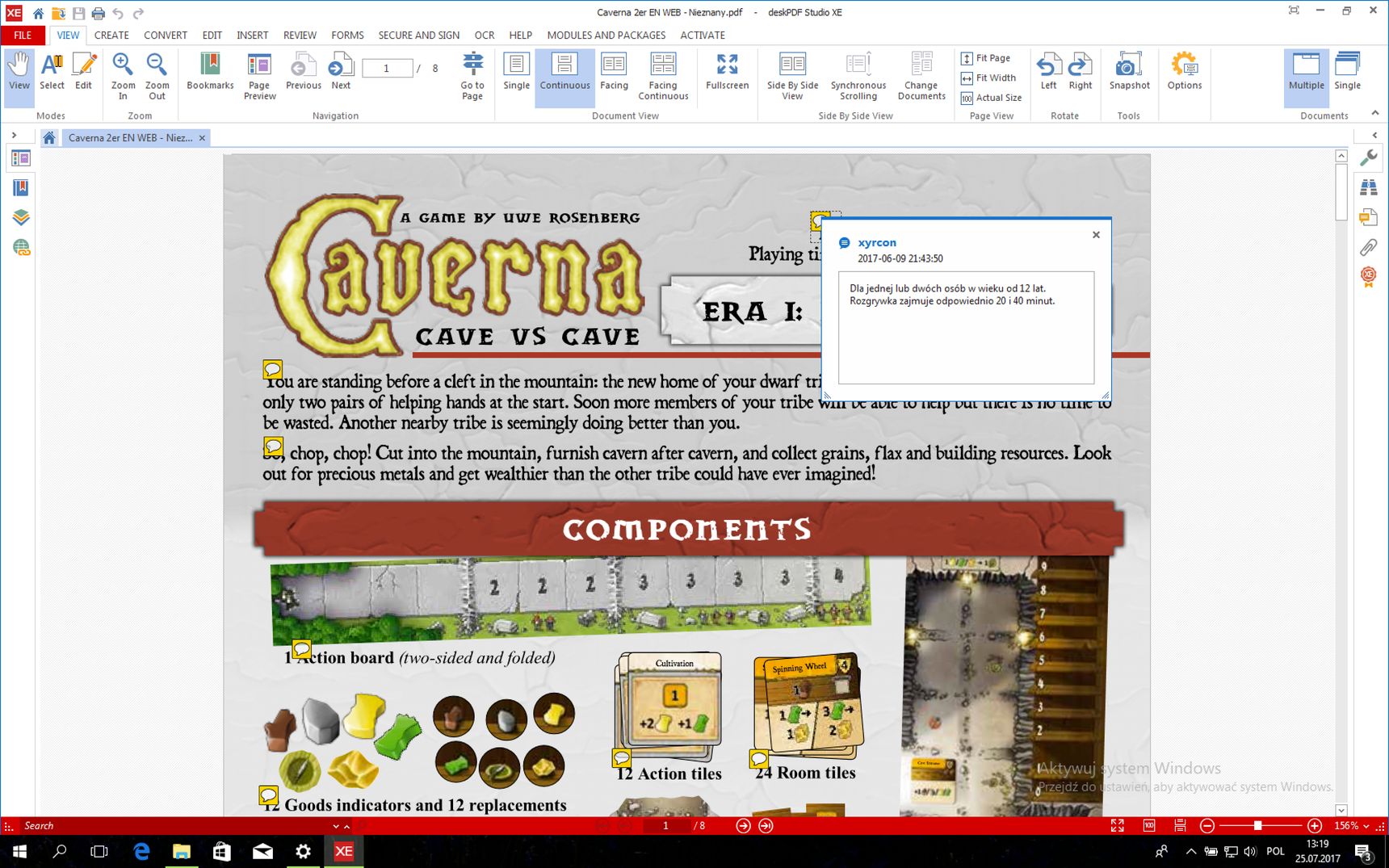Switch to the OCR ribbon tab
Viewport: 1389px width, 868px height.
tap(485, 35)
